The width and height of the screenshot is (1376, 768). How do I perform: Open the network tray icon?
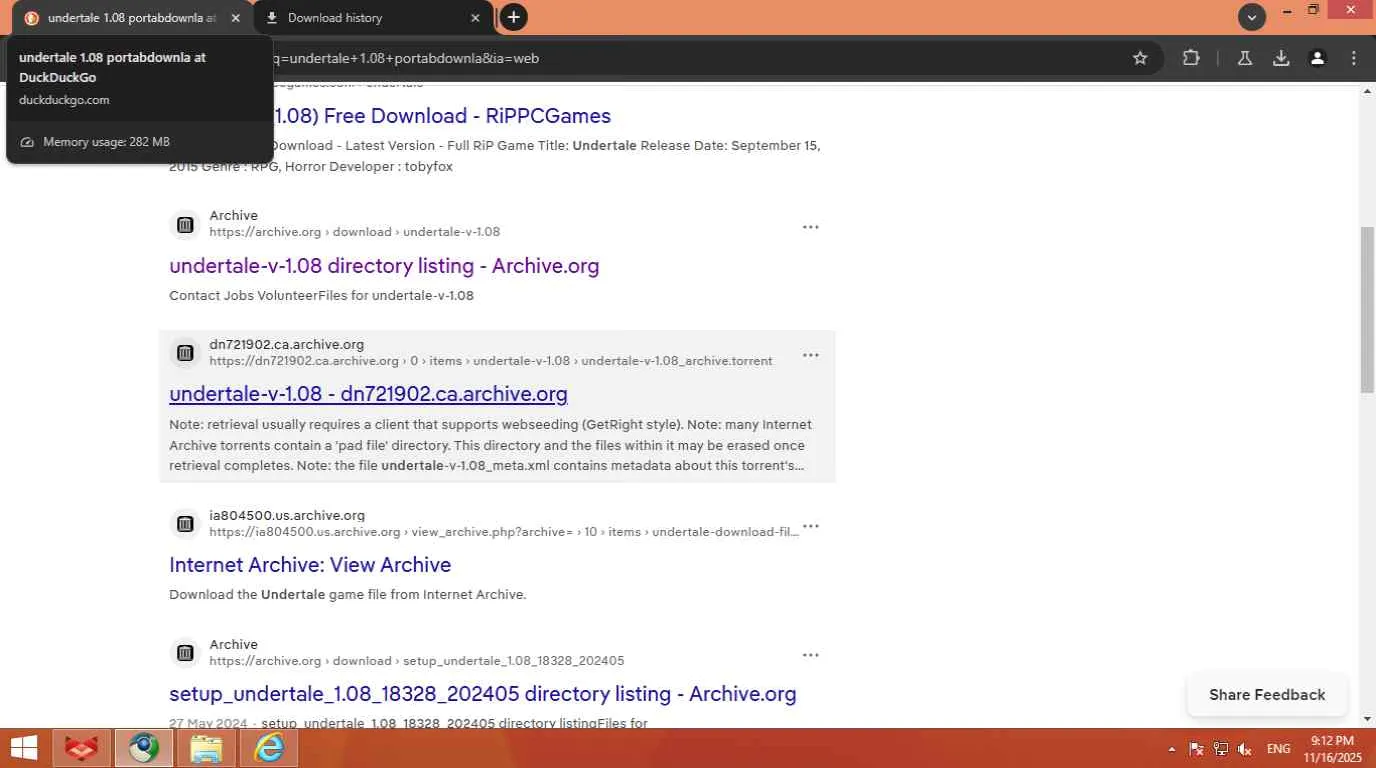[1221, 749]
